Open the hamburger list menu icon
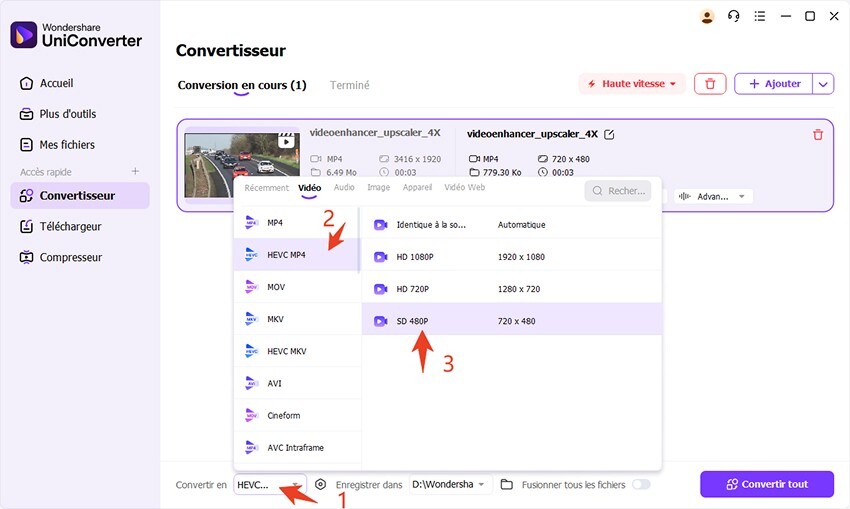Image resolution: width=850 pixels, height=509 pixels. click(760, 16)
